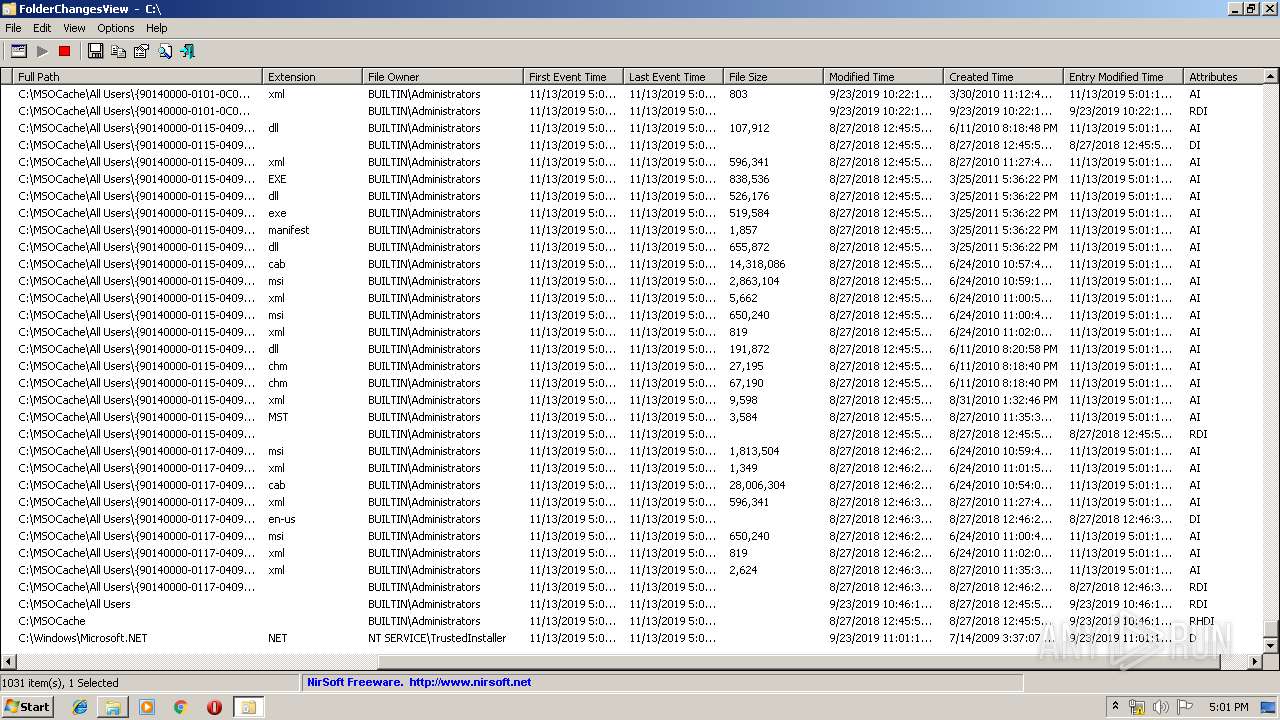Image resolution: width=1280 pixels, height=720 pixels.
Task: Click the file size 838,536 cell
Action: pyautogui.click(x=749, y=179)
